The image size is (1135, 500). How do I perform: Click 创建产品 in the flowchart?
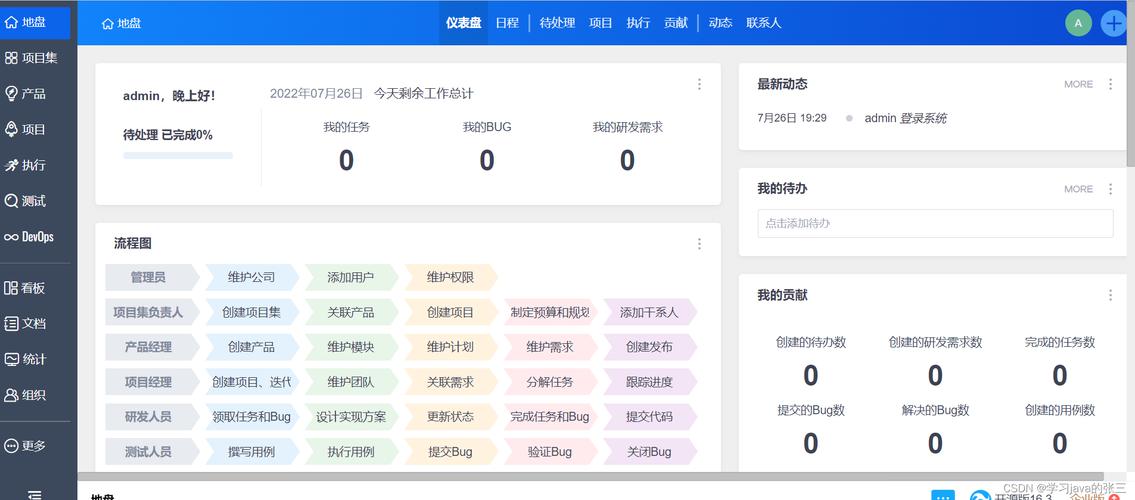(x=251, y=347)
